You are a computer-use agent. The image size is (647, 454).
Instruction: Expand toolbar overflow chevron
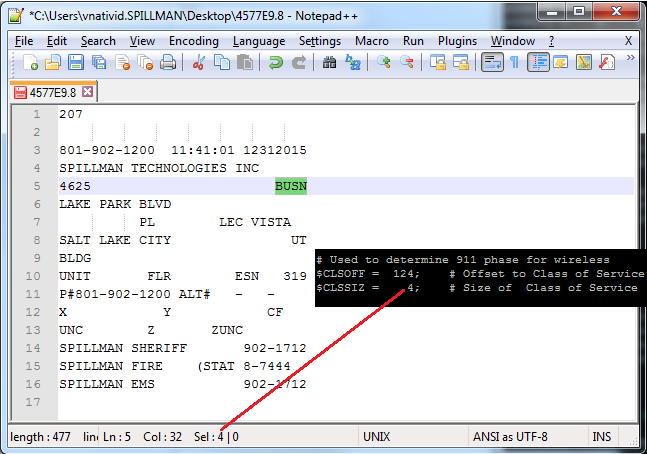tap(630, 58)
